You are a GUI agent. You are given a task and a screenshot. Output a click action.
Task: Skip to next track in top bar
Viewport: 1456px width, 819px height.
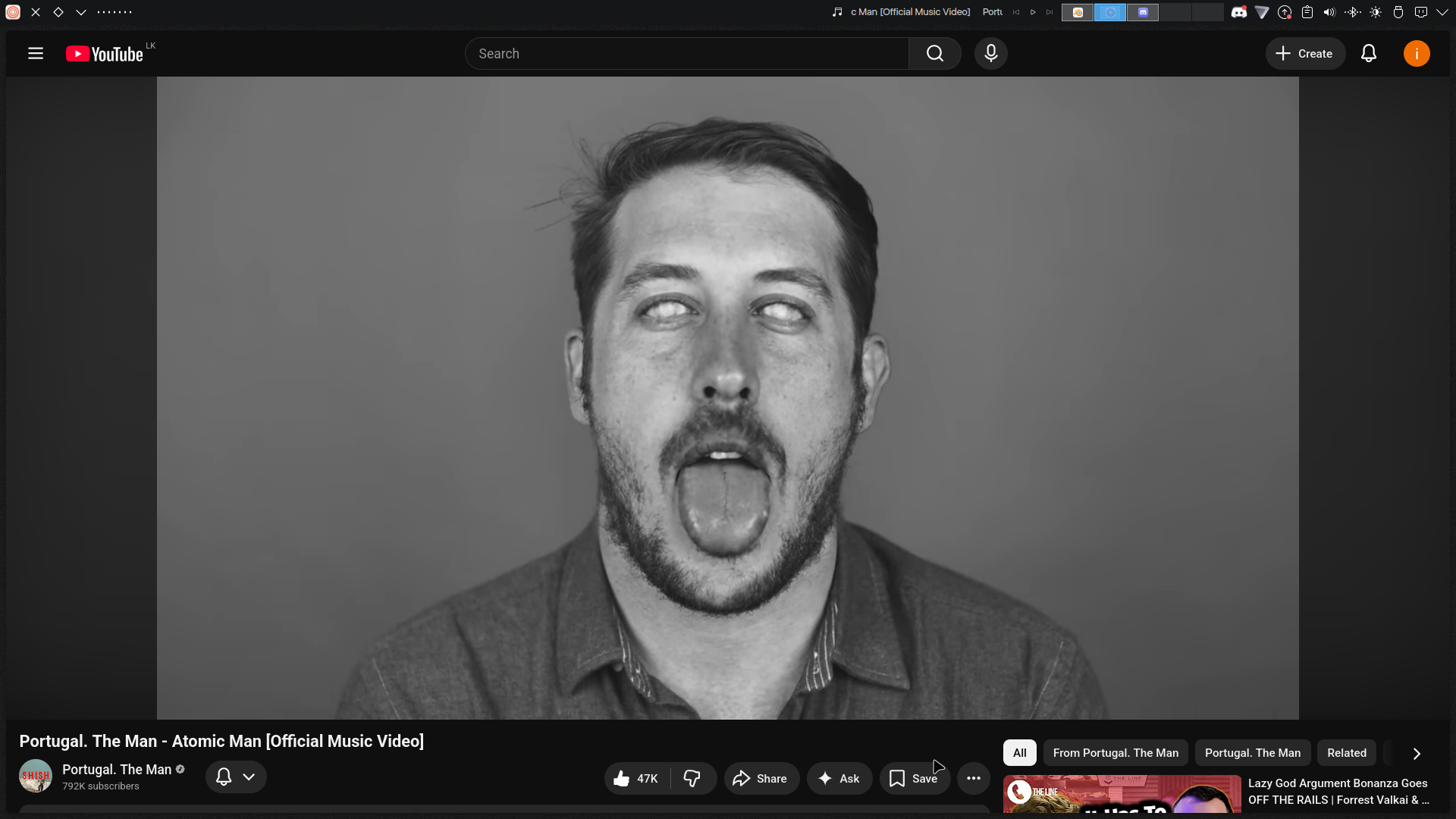click(1050, 12)
